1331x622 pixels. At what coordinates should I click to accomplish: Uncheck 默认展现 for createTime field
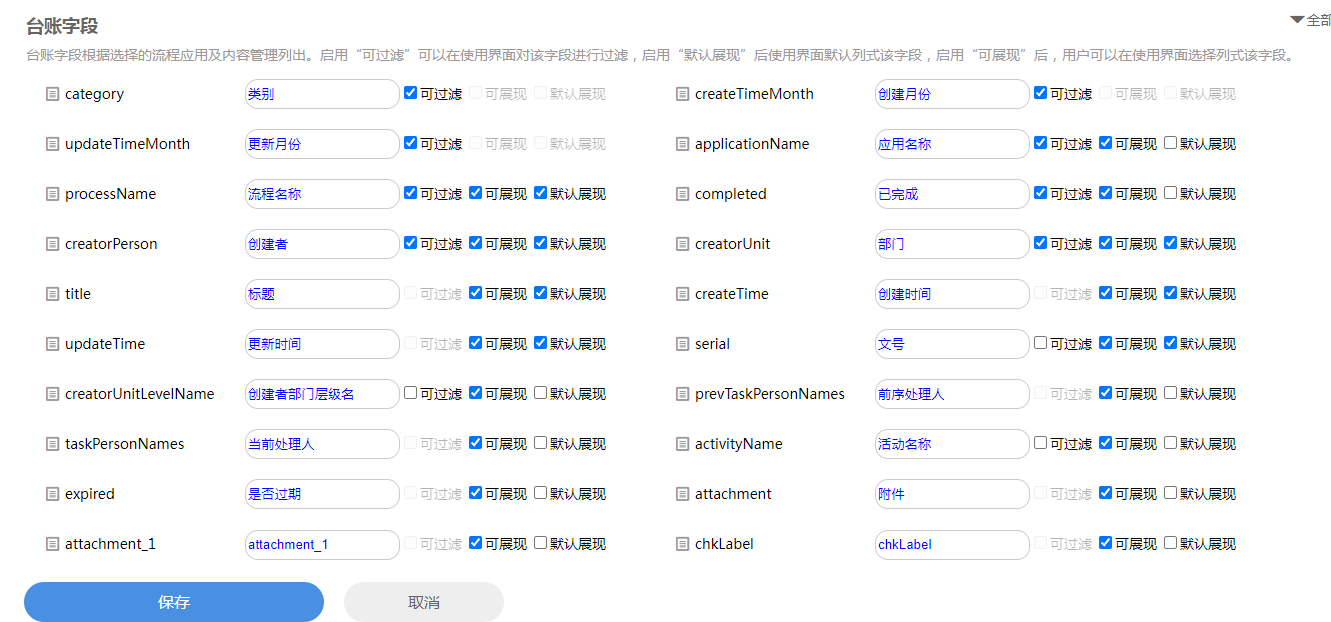click(x=1171, y=293)
